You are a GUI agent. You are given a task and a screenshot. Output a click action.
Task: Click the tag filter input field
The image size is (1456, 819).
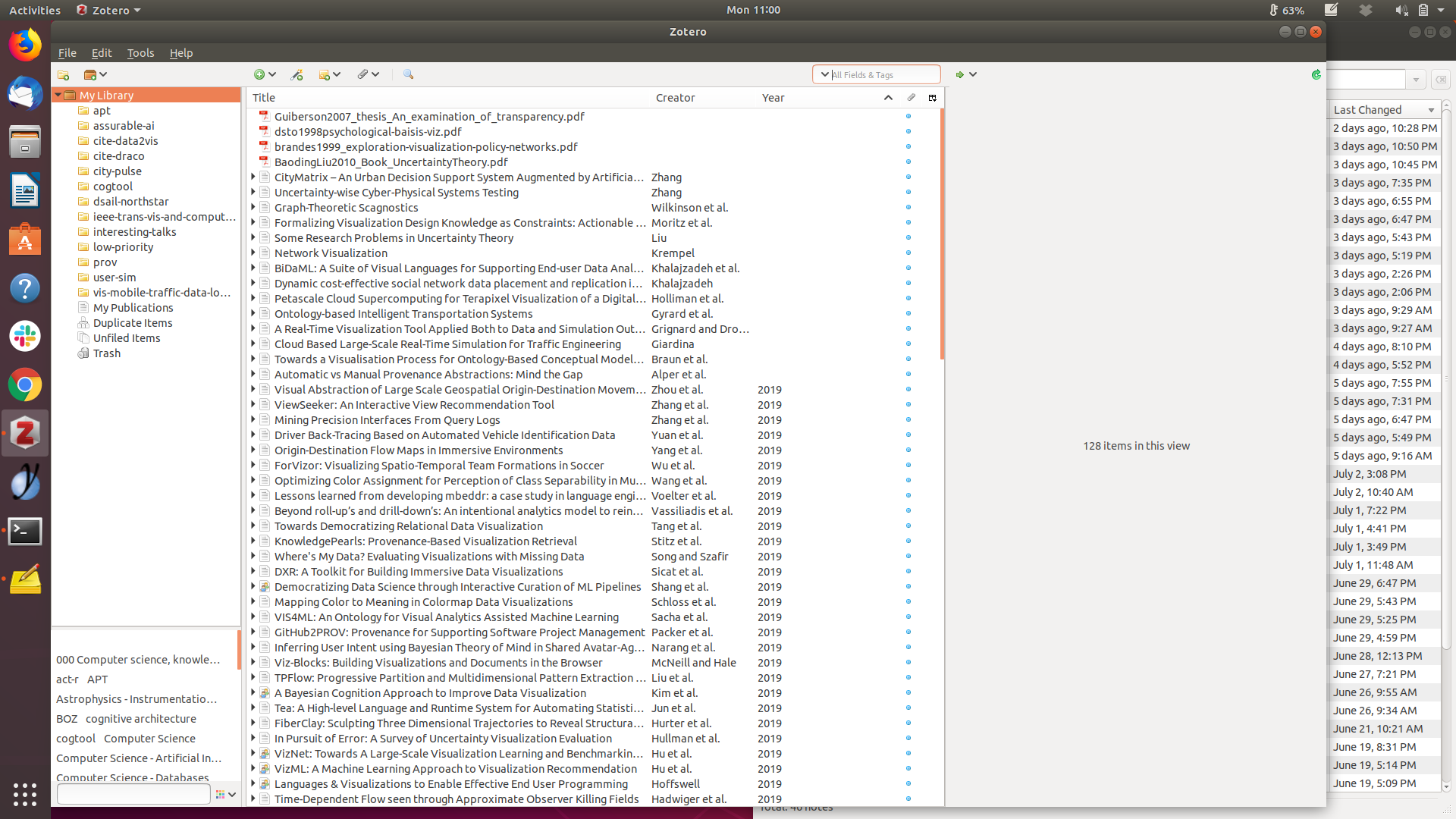point(133,794)
